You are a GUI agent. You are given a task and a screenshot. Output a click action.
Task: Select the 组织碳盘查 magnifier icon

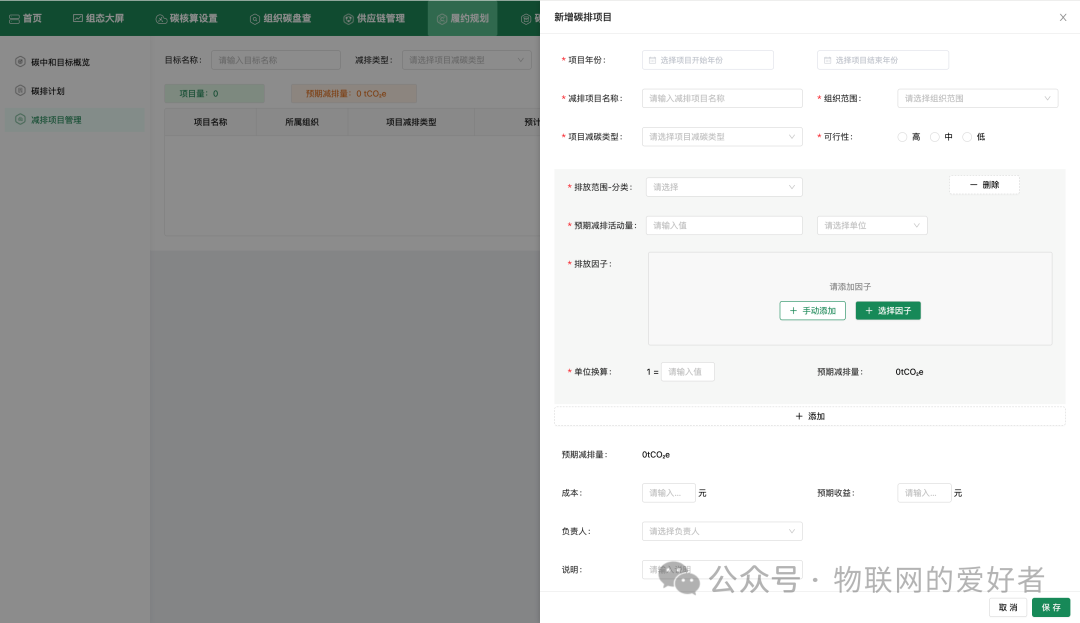(x=257, y=17)
